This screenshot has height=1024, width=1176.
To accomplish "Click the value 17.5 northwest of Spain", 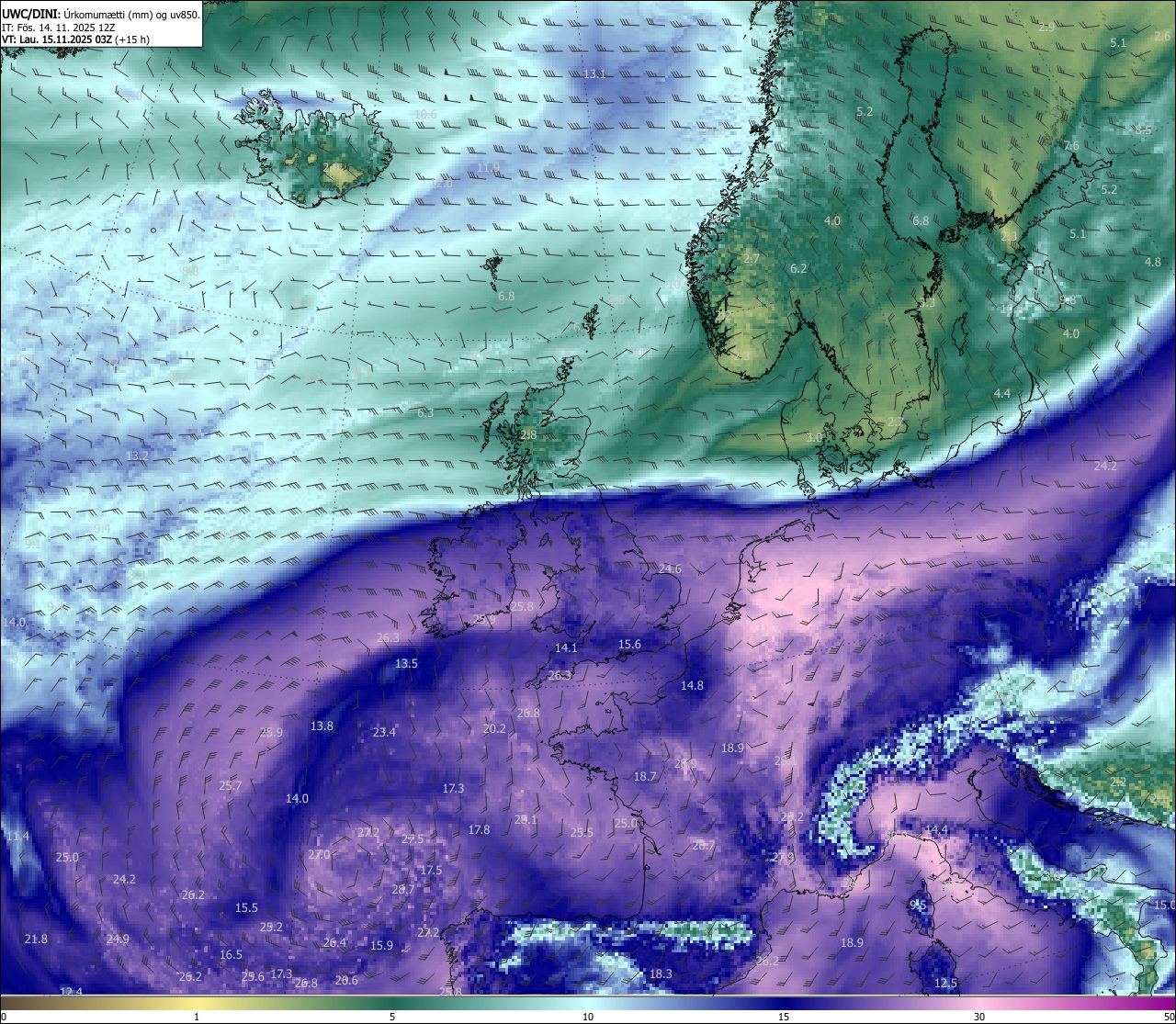I will pos(431,871).
